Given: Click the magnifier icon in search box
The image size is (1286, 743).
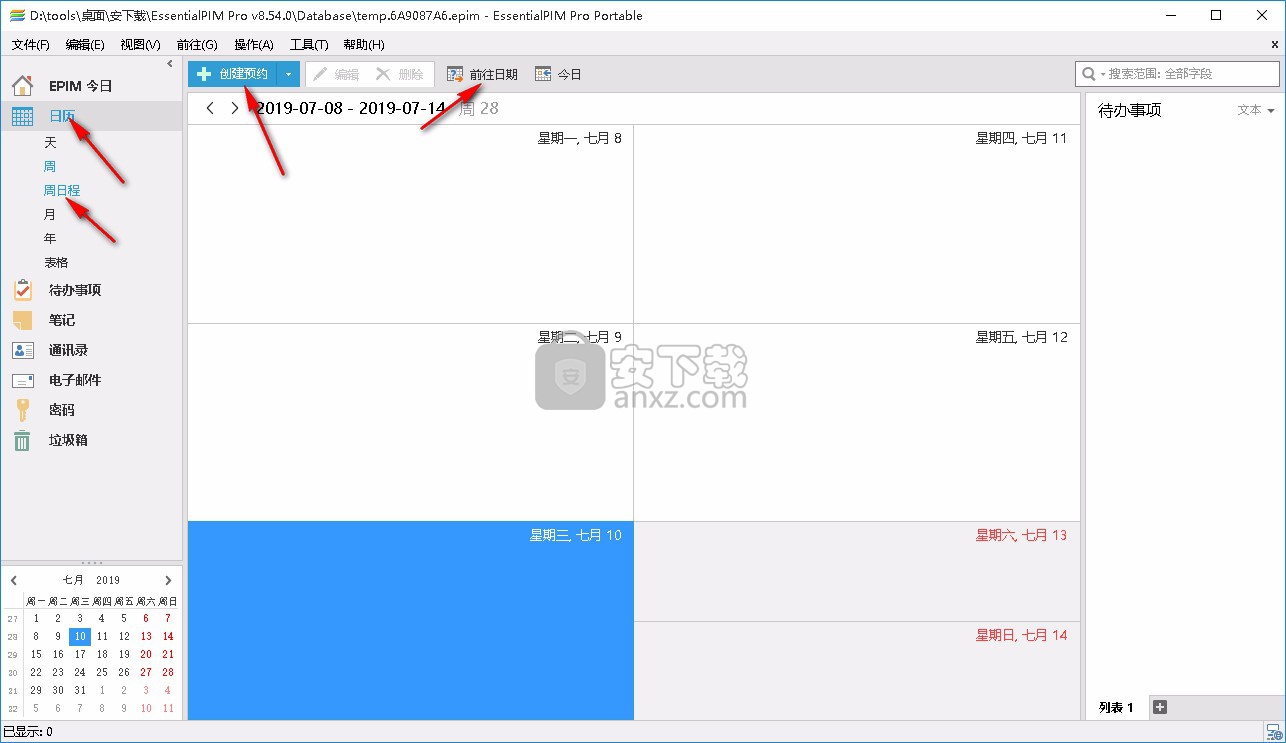Looking at the screenshot, I should click(1088, 74).
